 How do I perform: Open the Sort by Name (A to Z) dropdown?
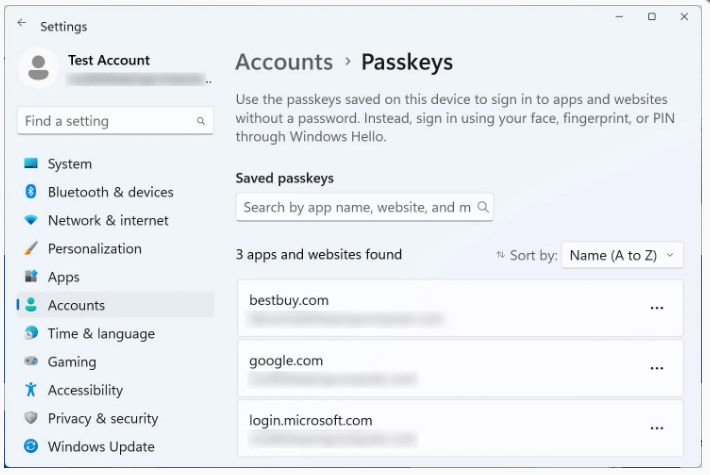click(622, 255)
